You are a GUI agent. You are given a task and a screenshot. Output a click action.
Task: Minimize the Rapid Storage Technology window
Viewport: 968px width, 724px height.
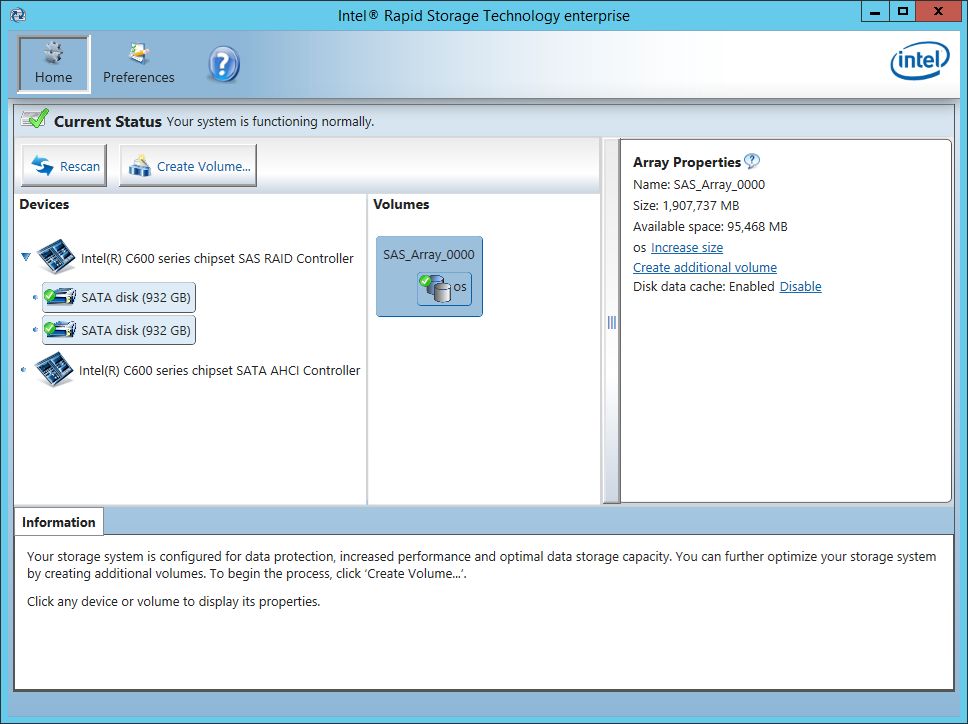tap(875, 11)
